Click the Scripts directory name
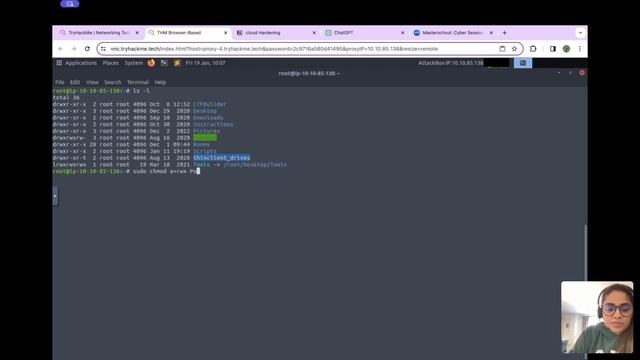Image resolution: width=640 pixels, height=360 pixels. tap(205, 151)
